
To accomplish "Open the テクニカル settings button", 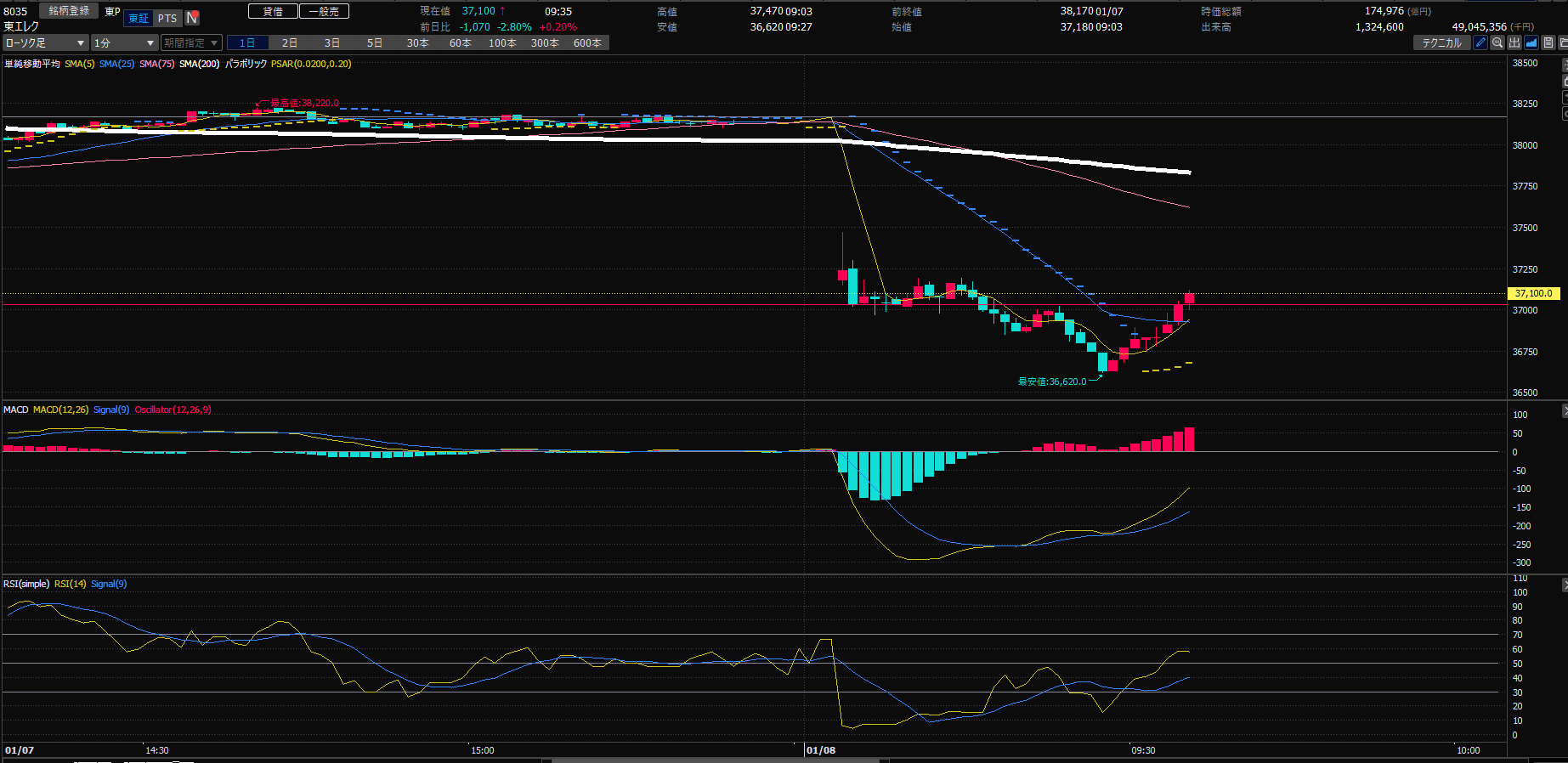I will point(1441,42).
